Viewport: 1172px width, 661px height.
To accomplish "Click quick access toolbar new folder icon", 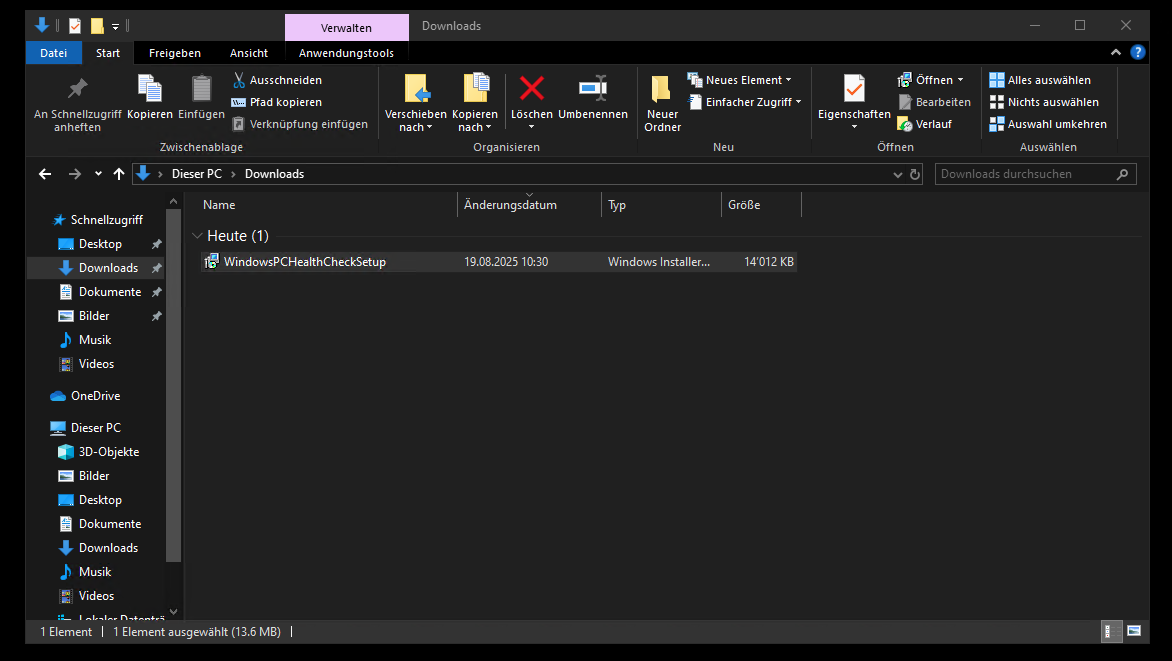I will tap(97, 26).
